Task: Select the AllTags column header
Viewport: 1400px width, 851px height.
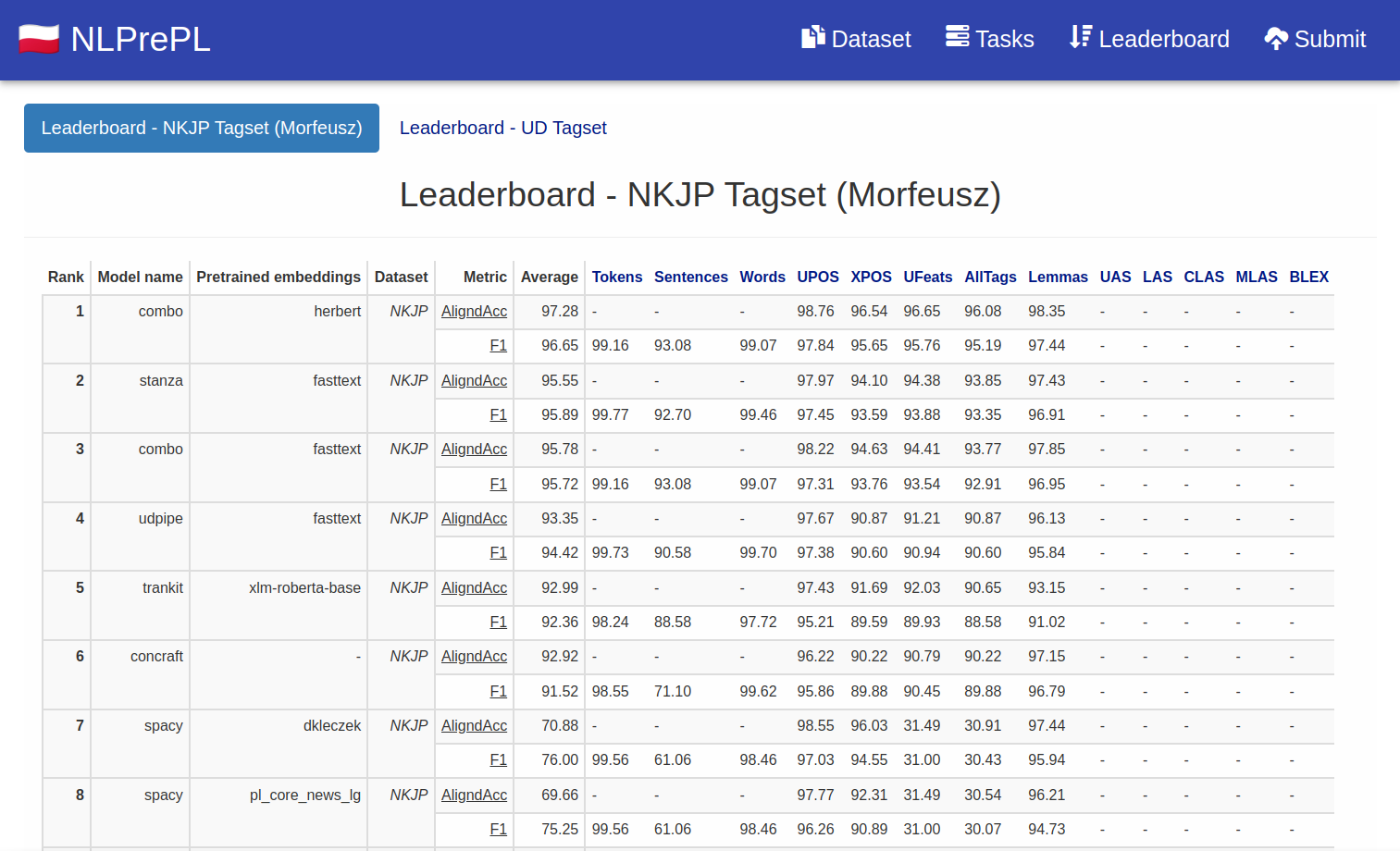Action: 990,277
